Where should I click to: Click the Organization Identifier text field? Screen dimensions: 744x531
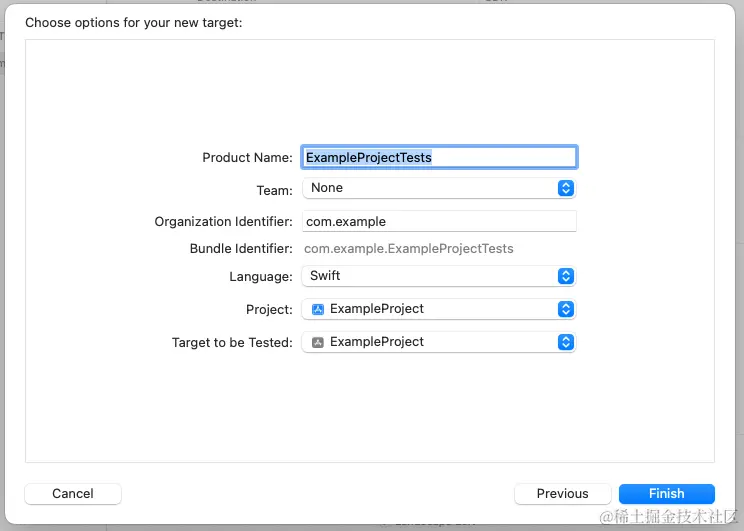[x=439, y=222]
